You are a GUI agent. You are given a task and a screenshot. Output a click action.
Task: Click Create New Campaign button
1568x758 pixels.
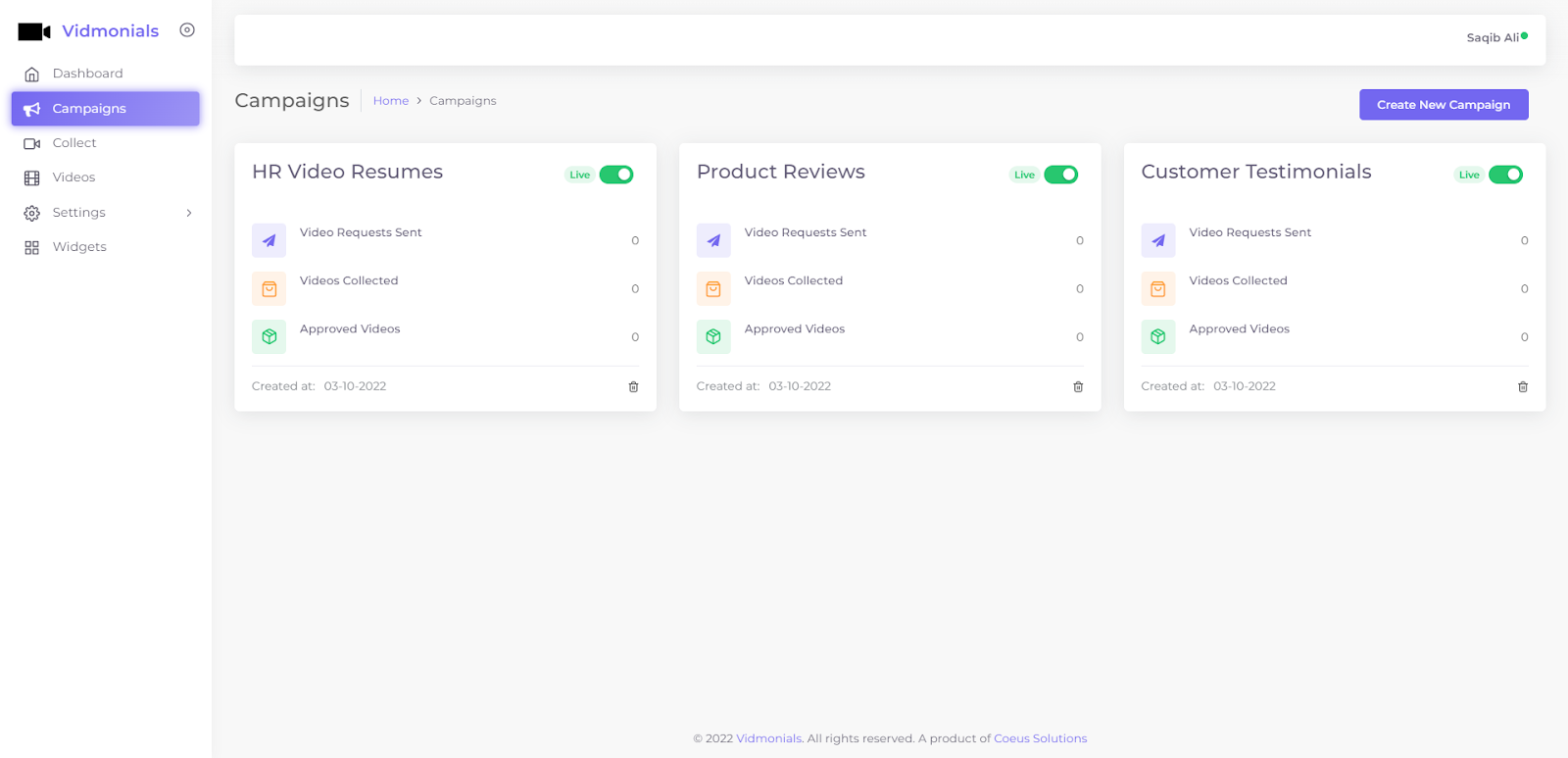point(1443,105)
